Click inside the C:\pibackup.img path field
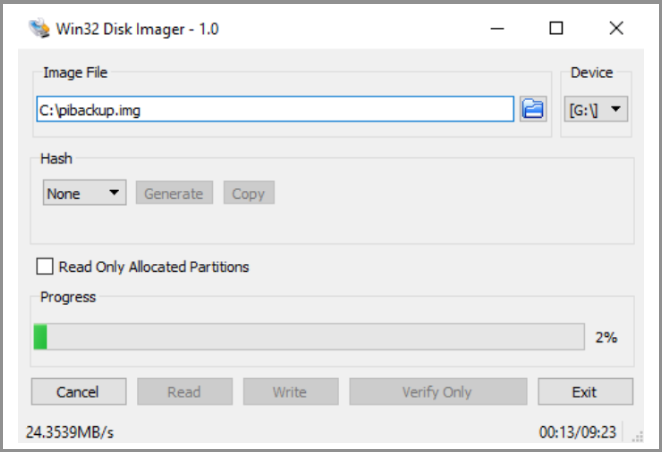Image resolution: width=662 pixels, height=452 pixels. 274,109
